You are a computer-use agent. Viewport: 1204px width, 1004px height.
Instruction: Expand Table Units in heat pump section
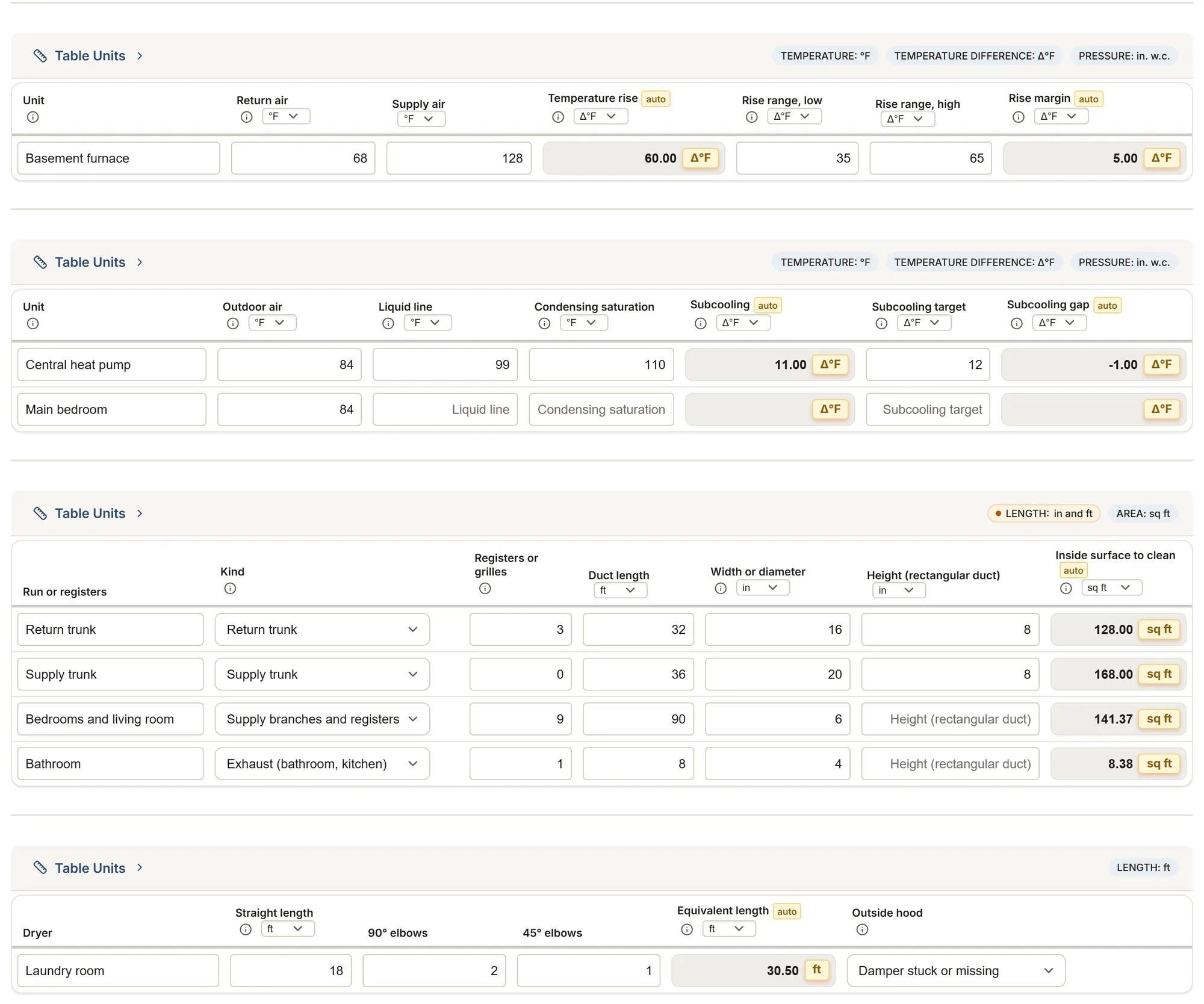point(88,262)
